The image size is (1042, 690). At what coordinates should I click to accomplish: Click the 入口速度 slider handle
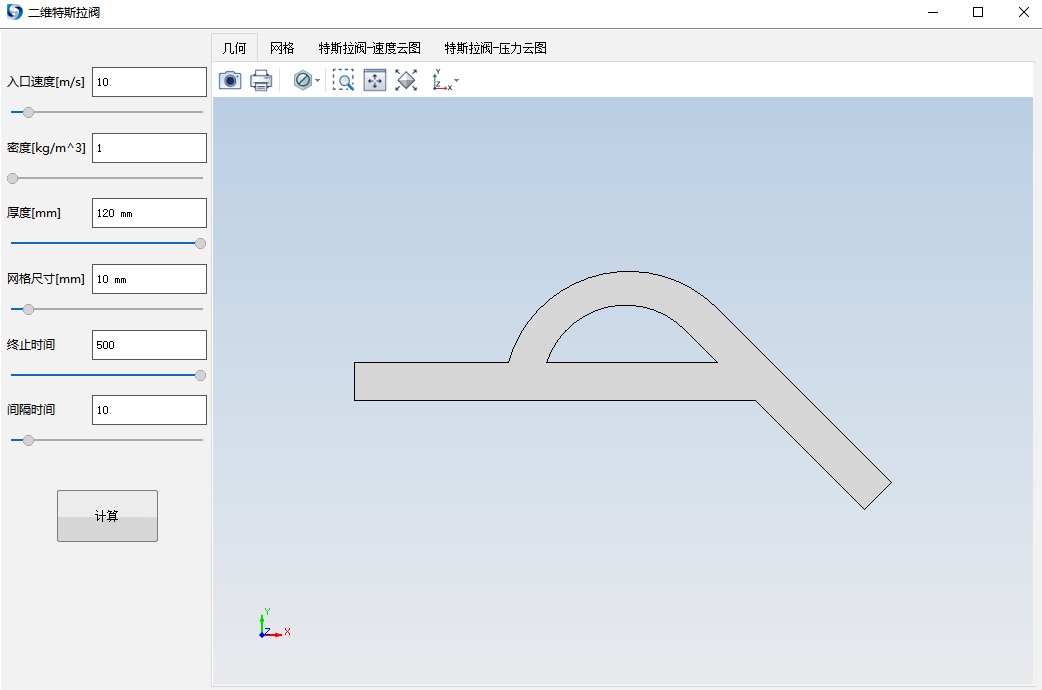28,113
